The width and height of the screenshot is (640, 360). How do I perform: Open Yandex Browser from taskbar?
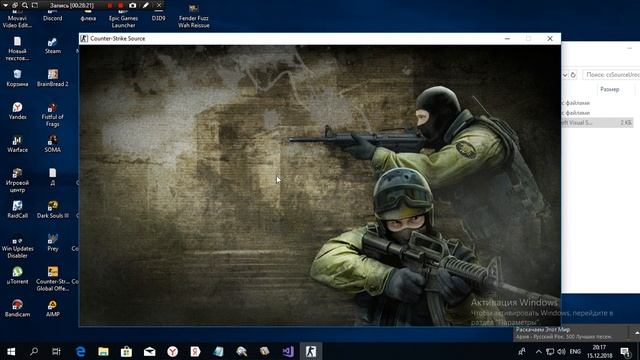pyautogui.click(x=173, y=351)
